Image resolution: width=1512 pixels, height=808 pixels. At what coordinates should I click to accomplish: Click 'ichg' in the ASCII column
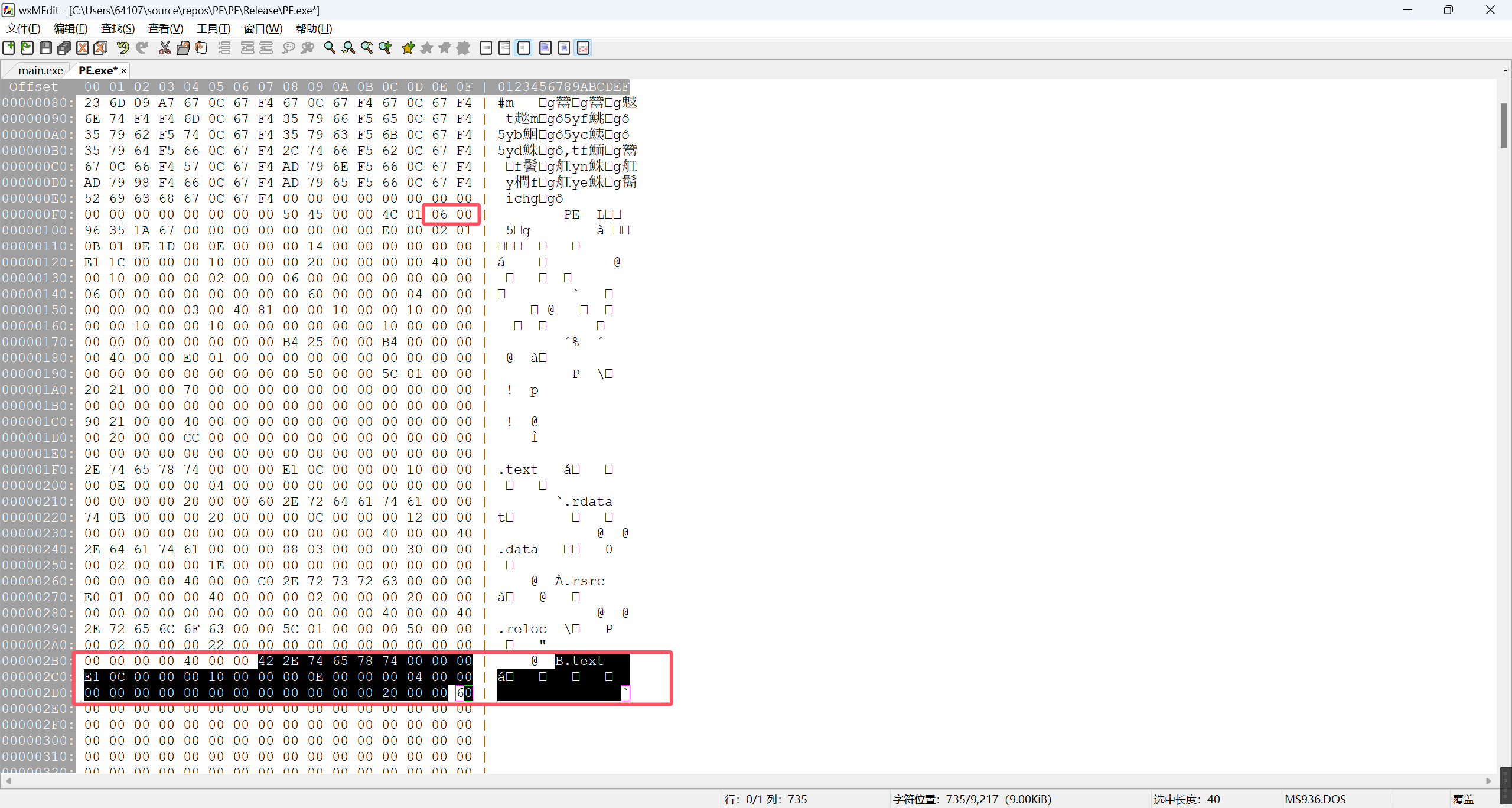click(522, 198)
